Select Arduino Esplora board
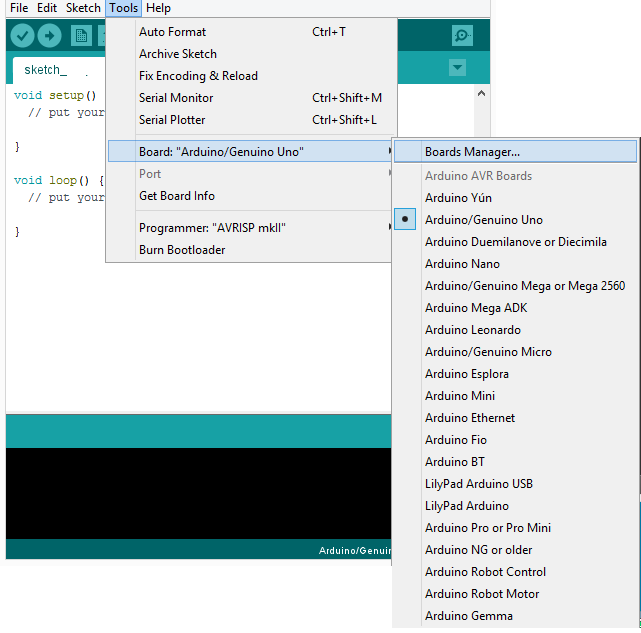 (x=515, y=374)
